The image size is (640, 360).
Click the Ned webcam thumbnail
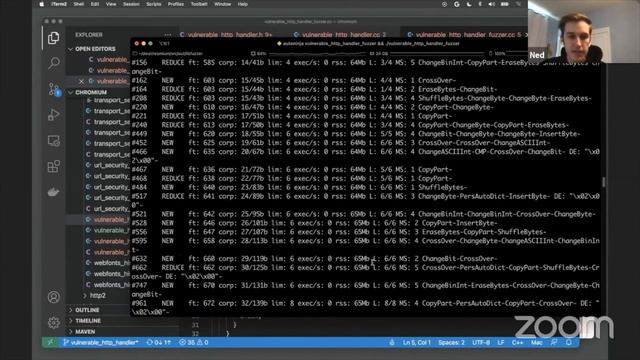pos(584,31)
